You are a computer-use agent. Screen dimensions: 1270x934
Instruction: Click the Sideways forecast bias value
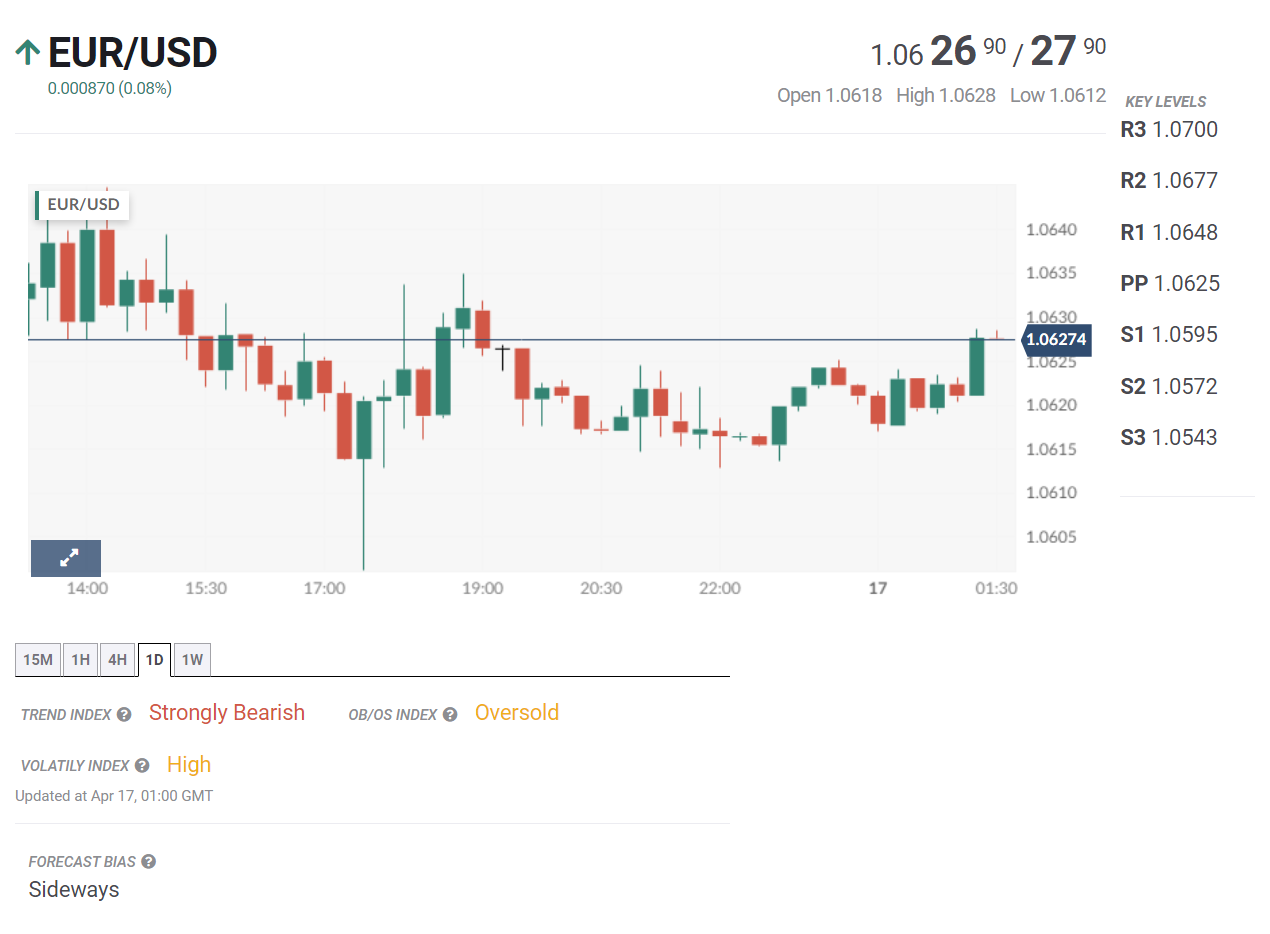coord(74,890)
